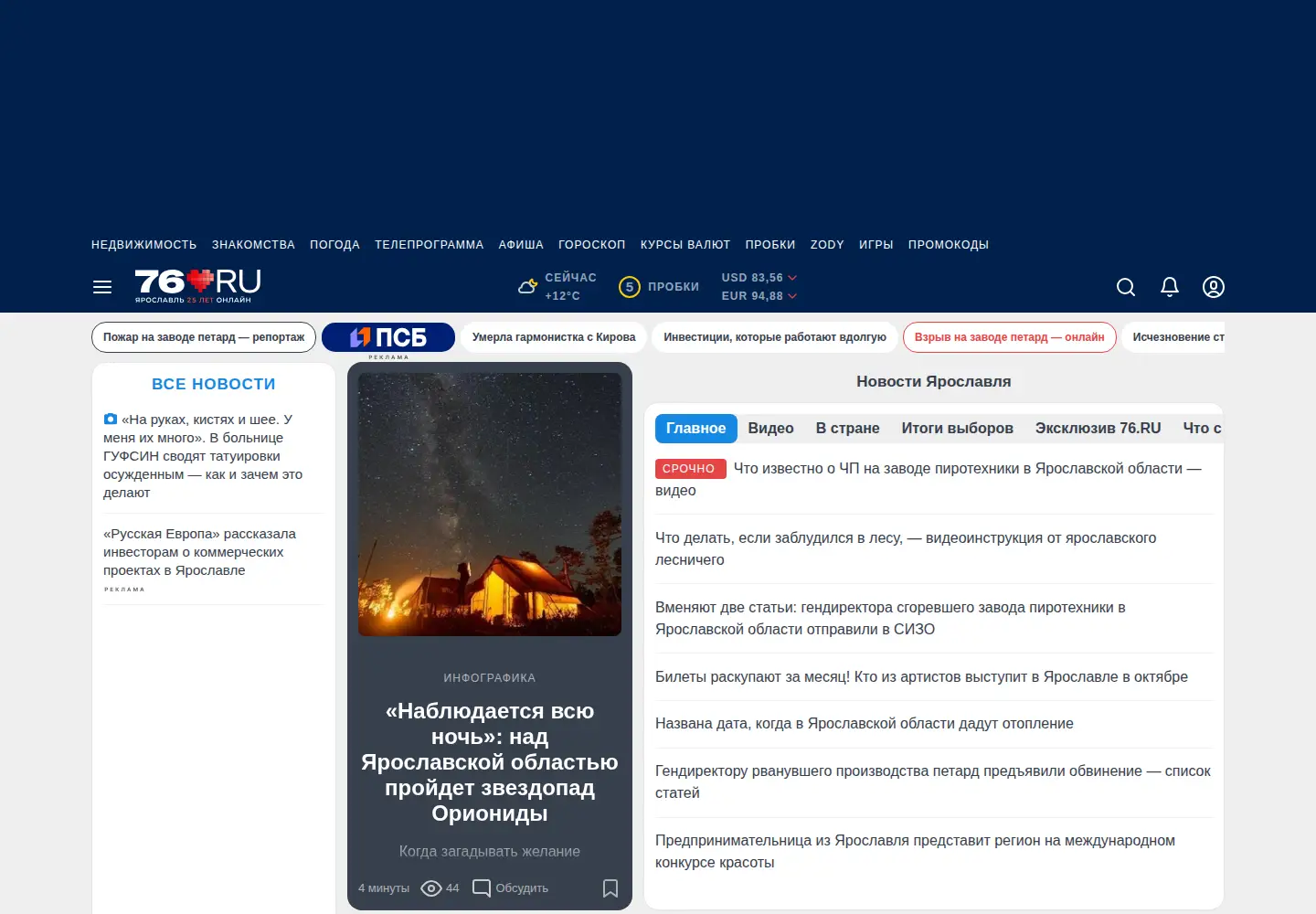Screen dimensions: 1316x914
Task: Open ПРОМОКОДЫ menu item
Action: 949,245
